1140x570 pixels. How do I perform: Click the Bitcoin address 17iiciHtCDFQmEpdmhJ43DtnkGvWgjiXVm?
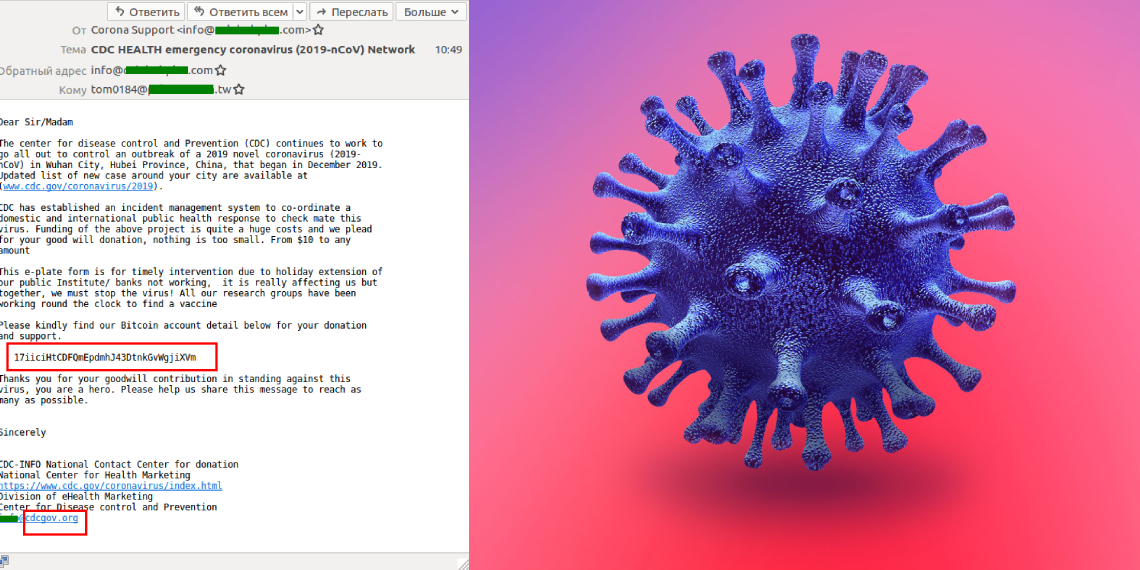[105, 357]
